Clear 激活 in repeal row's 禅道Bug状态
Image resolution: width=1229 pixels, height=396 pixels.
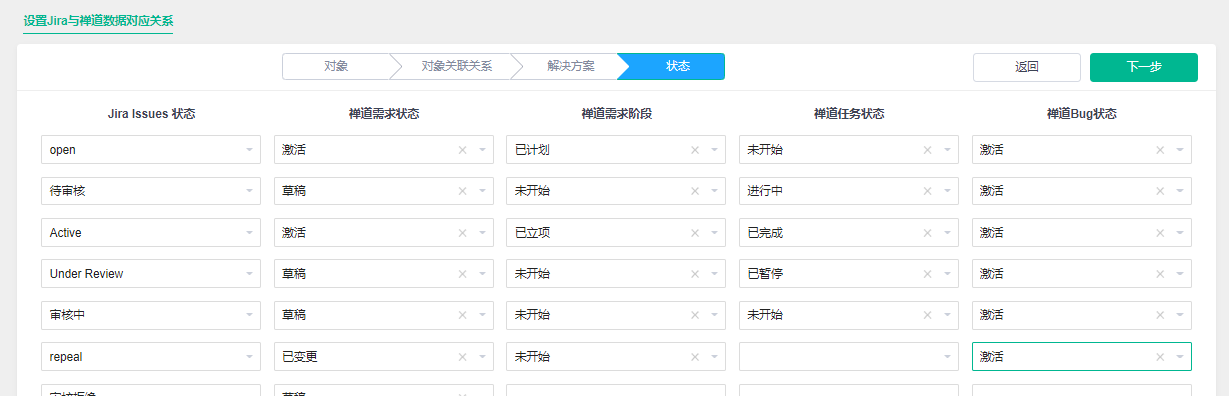tap(1160, 357)
